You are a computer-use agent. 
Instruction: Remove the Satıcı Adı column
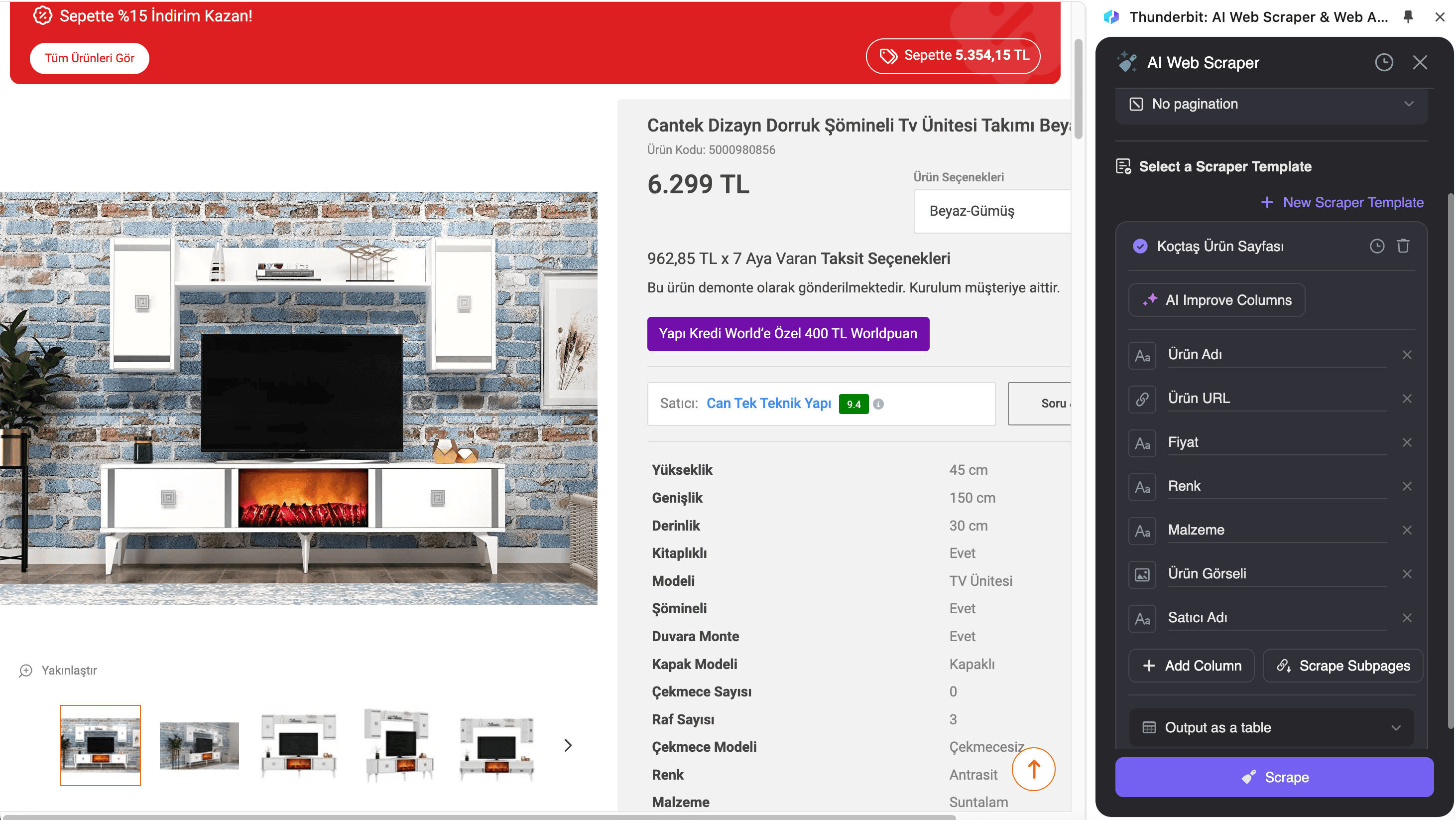tap(1407, 618)
